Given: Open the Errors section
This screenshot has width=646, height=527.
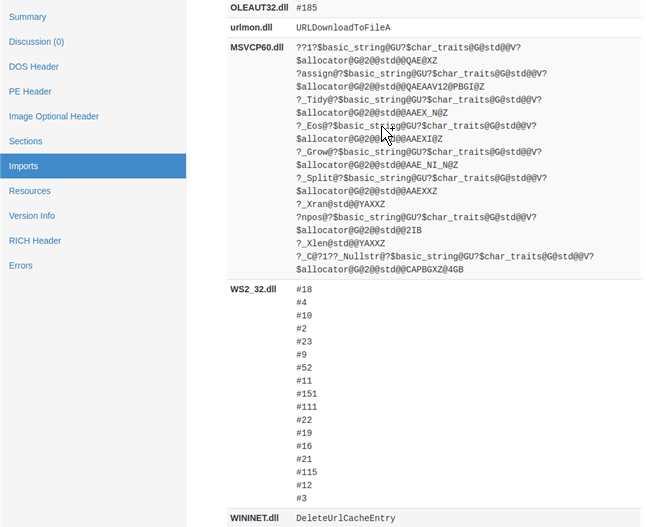Looking at the screenshot, I should (21, 265).
